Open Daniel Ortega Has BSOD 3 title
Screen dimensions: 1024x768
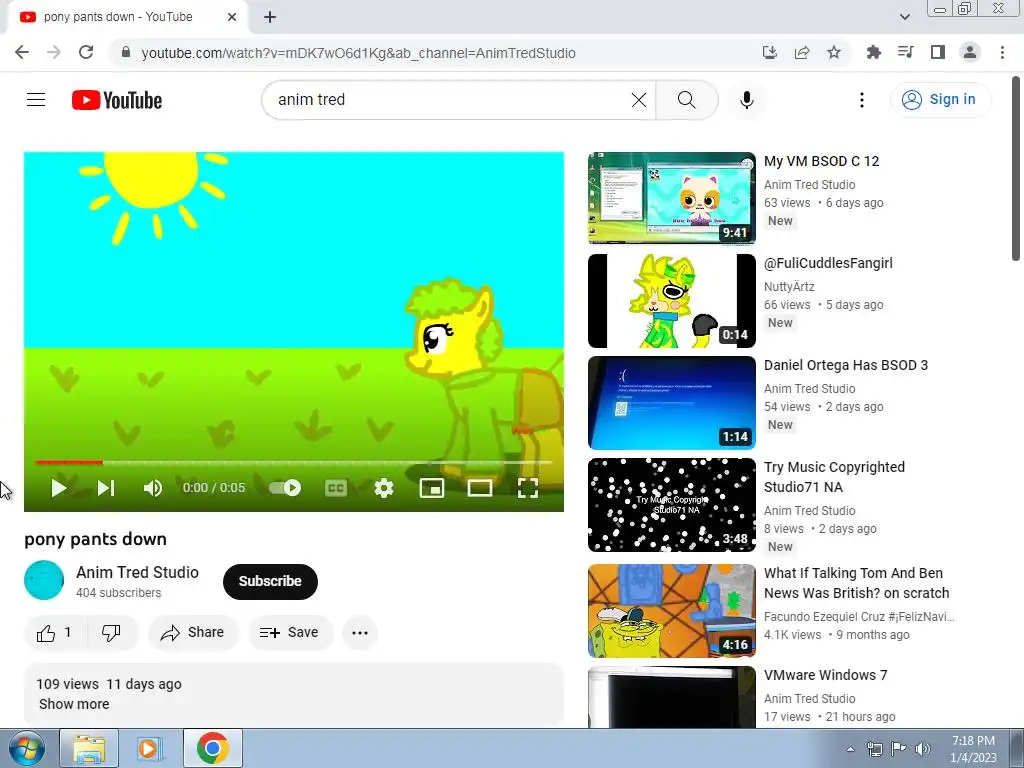tap(846, 365)
